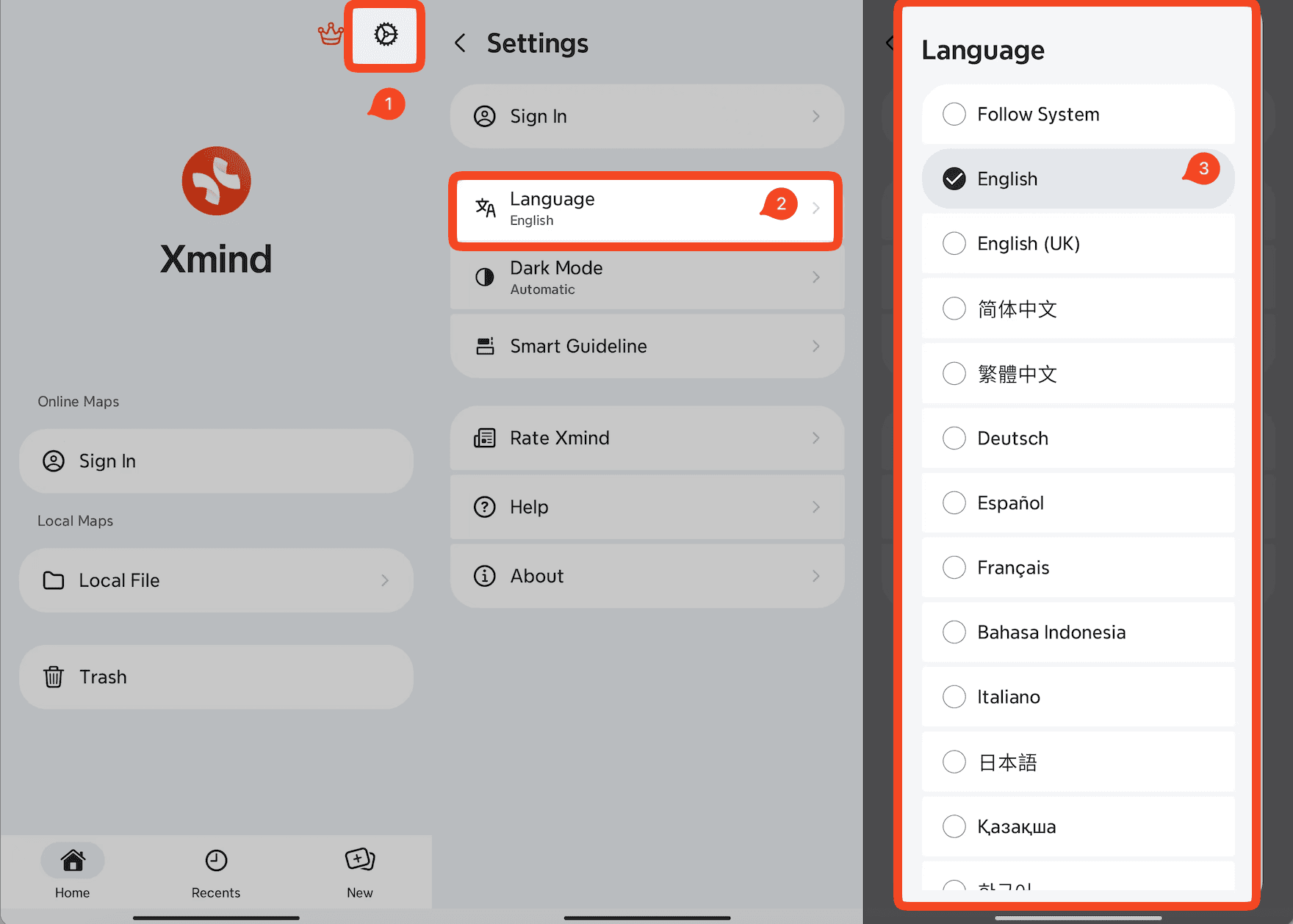1293x924 pixels.
Task: Click the user icon beside Online Maps Sign In
Action: point(54,461)
